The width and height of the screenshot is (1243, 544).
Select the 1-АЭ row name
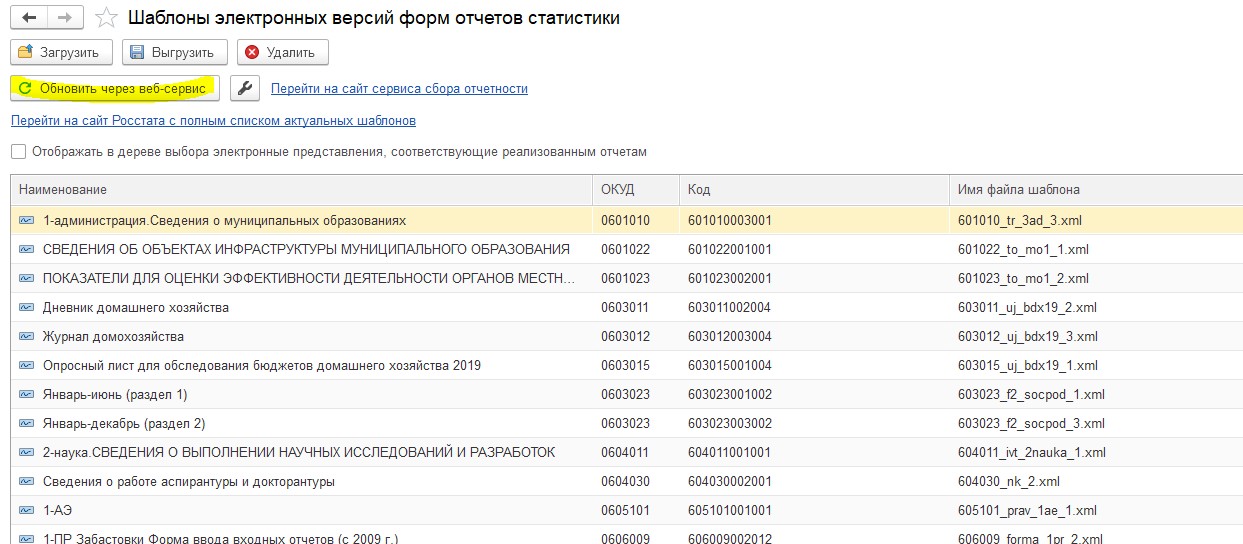57,510
